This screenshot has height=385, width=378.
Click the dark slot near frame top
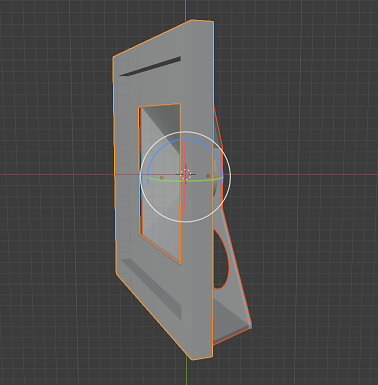coord(151,66)
